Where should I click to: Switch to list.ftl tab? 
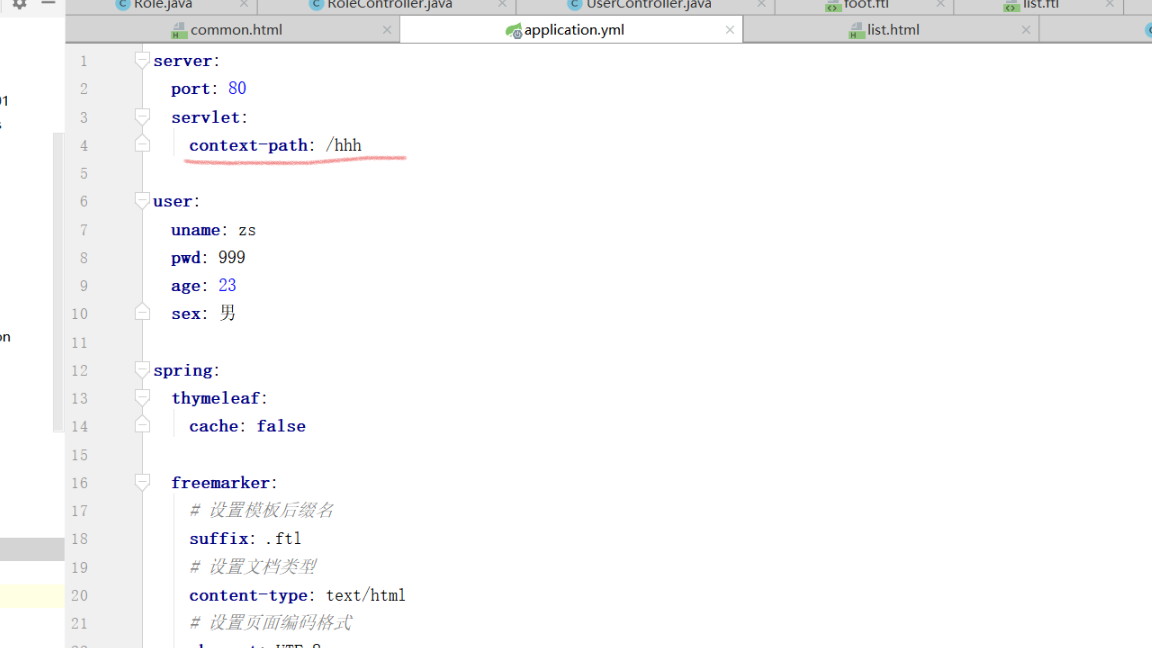(1039, 5)
